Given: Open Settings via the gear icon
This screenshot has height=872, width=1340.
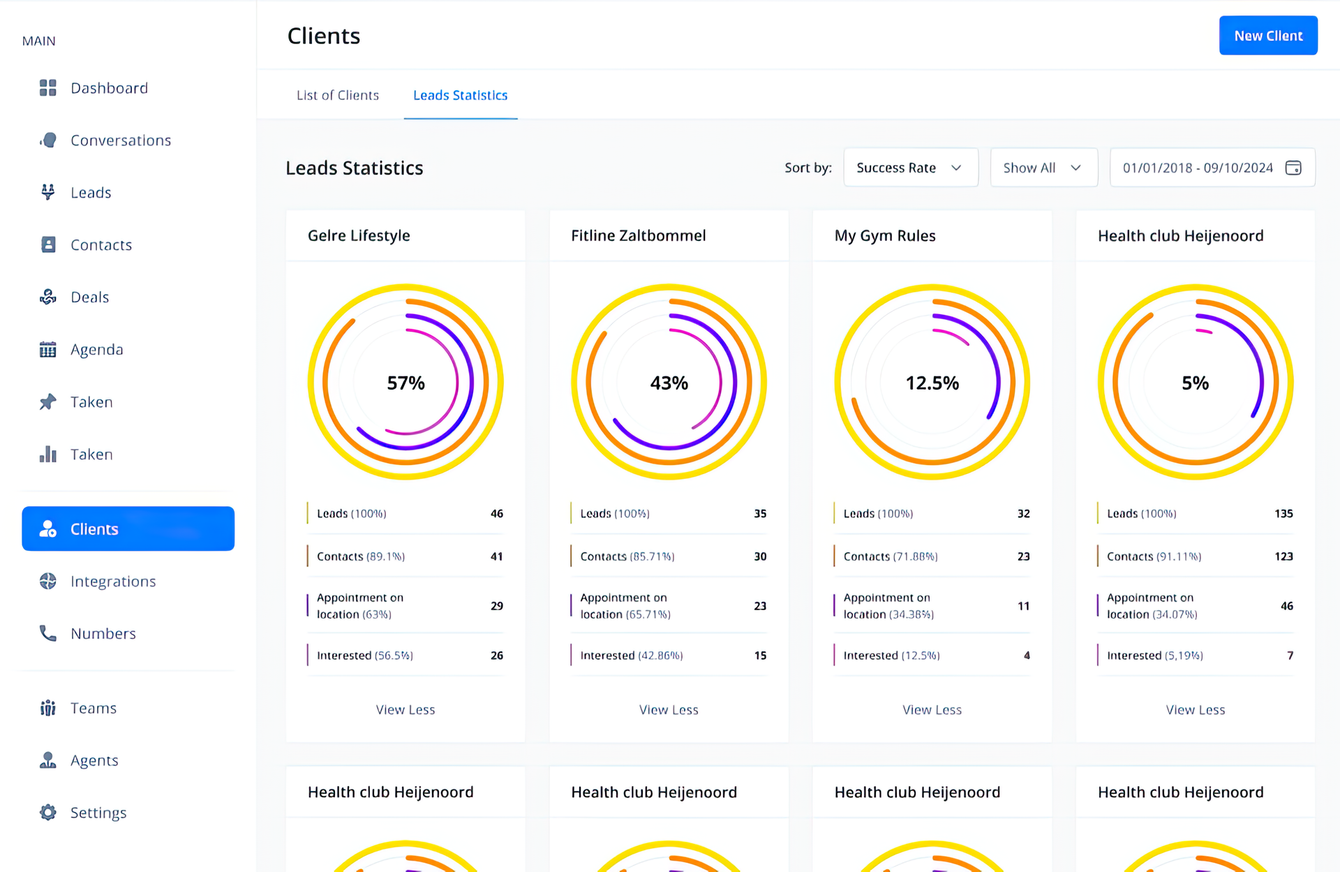Looking at the screenshot, I should pyautogui.click(x=47, y=812).
